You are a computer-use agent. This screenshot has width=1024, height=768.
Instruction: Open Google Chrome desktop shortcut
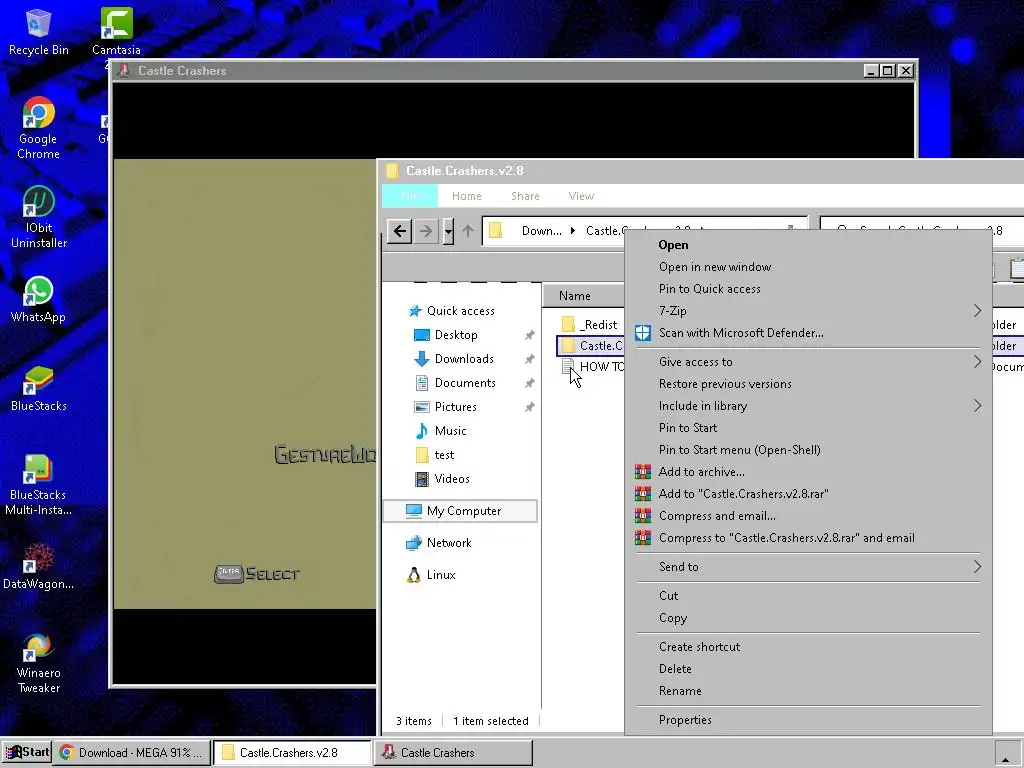pyautogui.click(x=39, y=129)
